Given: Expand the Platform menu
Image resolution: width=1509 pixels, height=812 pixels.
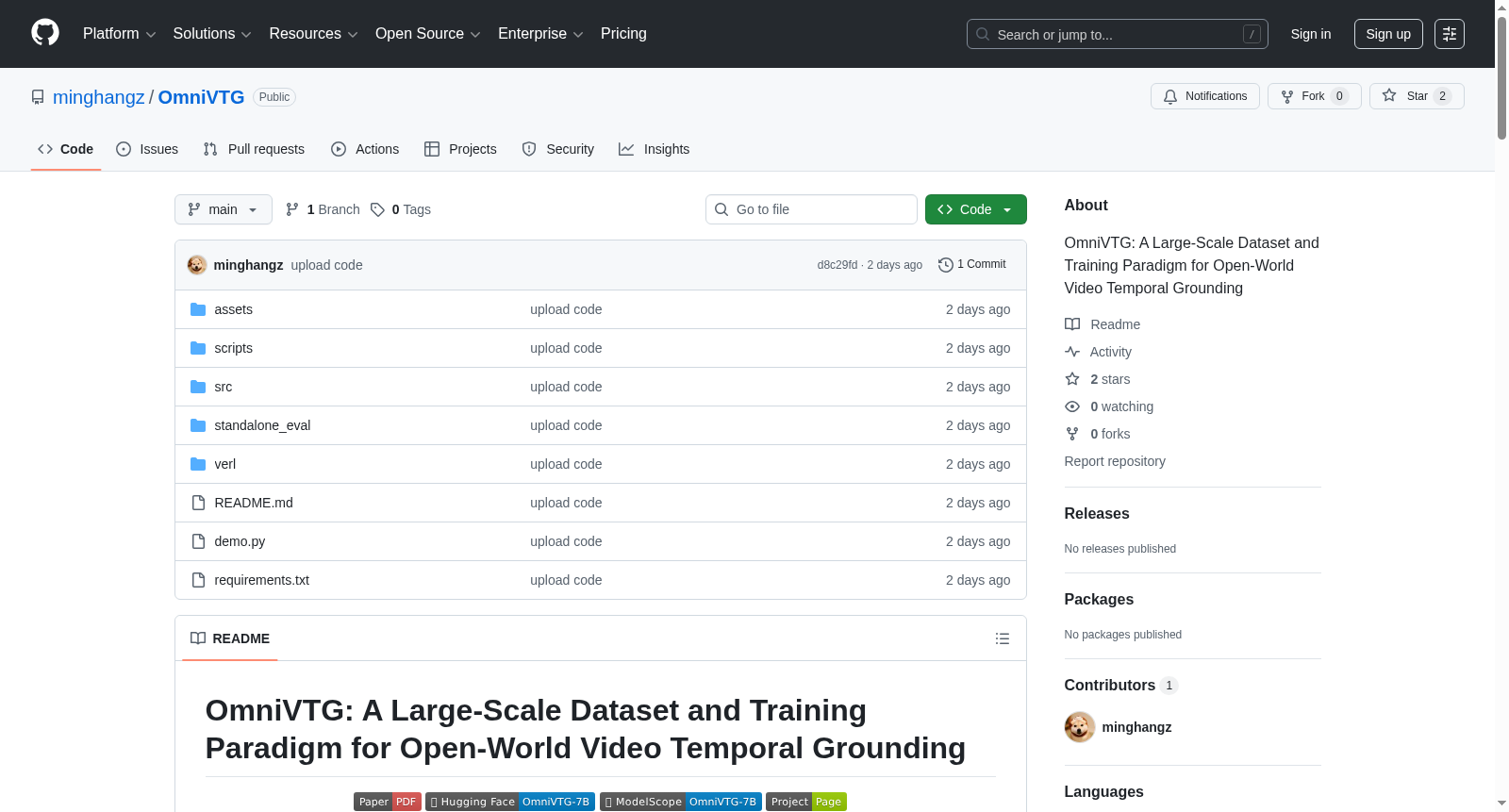Looking at the screenshot, I should [120, 34].
